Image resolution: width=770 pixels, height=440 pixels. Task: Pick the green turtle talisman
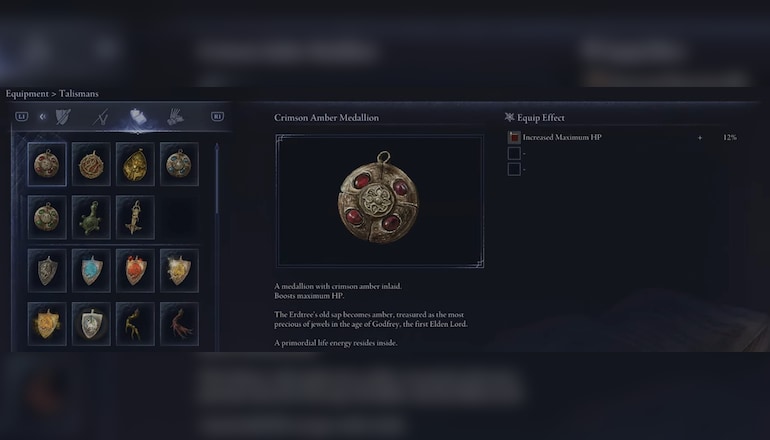tap(91, 218)
